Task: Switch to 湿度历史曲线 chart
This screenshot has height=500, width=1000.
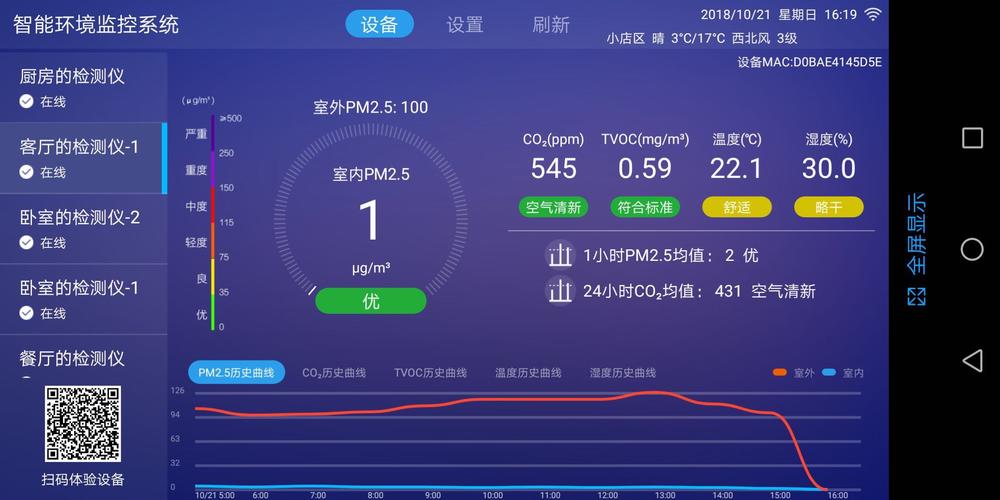Action: pyautogui.click(x=623, y=372)
